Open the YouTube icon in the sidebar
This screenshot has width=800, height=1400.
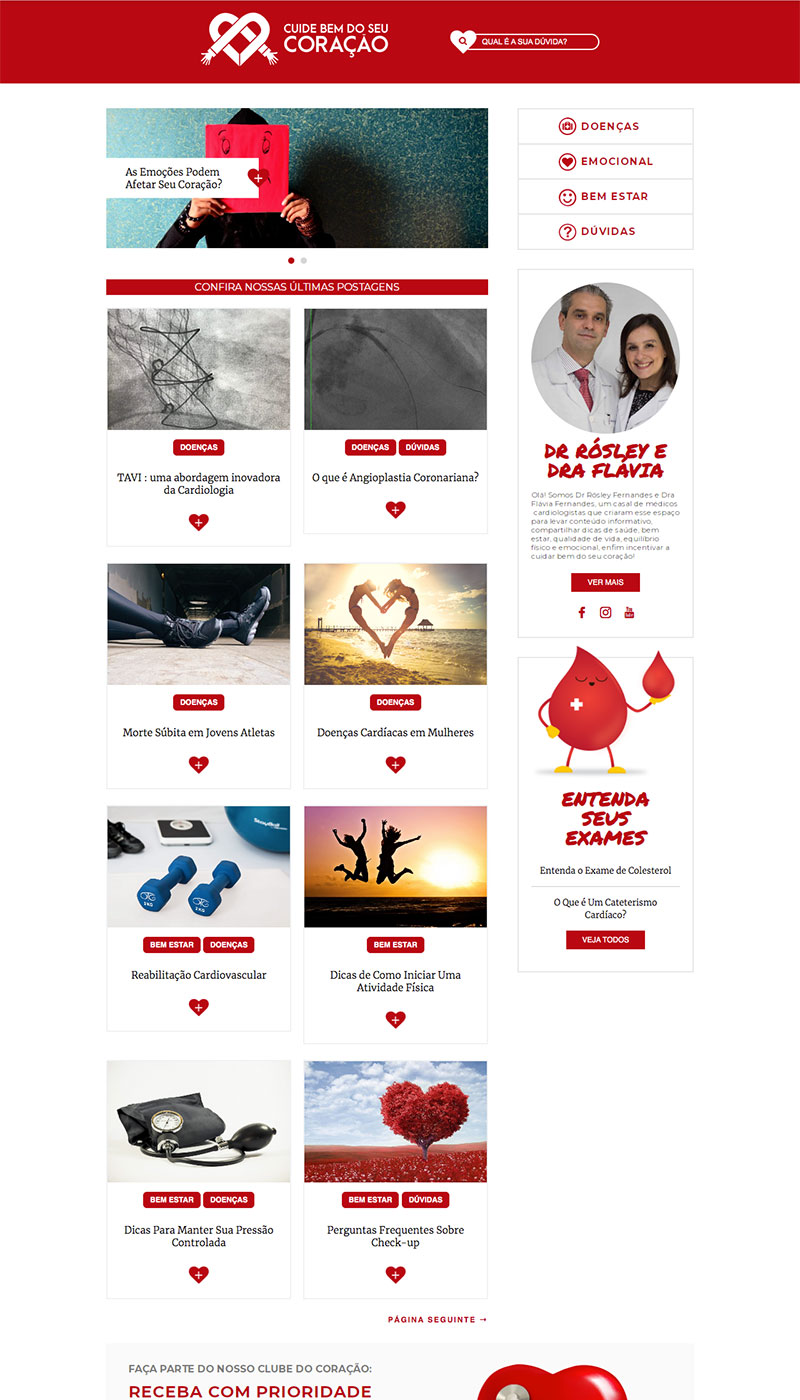tap(629, 613)
